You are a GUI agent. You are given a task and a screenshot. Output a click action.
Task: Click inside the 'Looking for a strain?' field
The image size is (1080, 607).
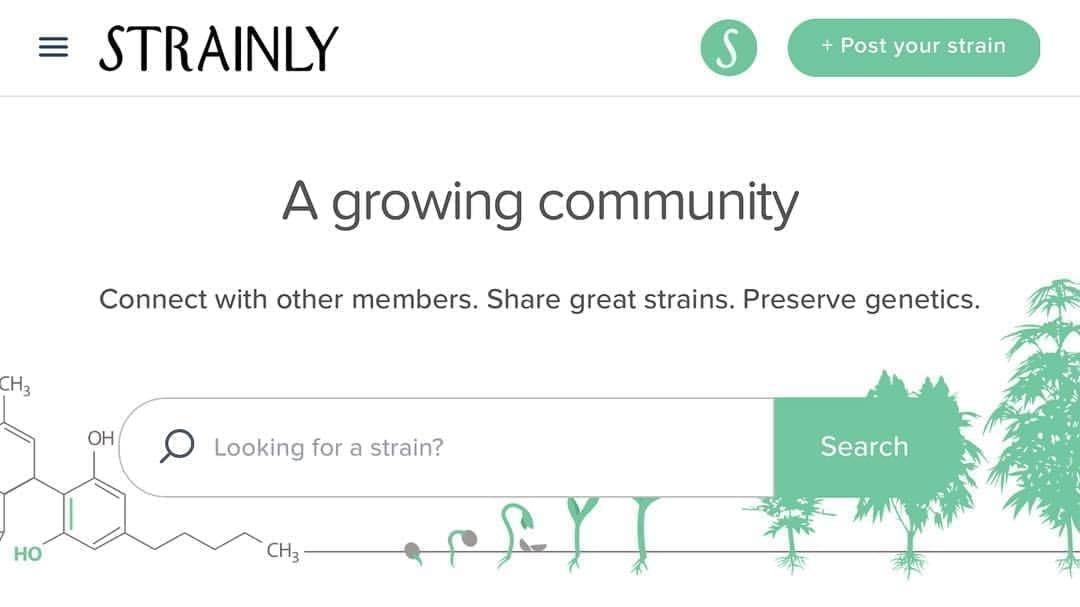(420, 446)
